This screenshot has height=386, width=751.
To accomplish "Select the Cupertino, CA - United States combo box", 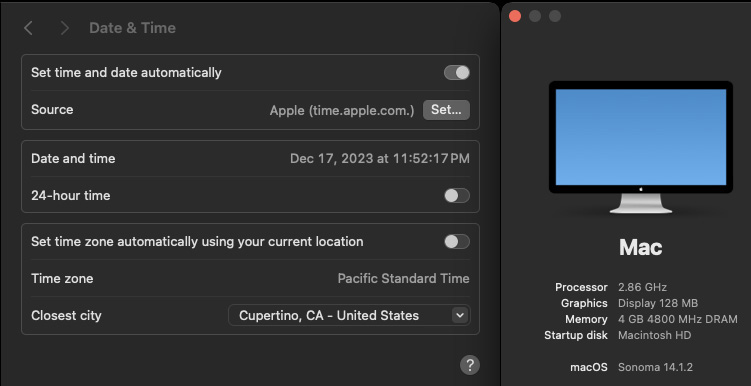I will 349,315.
